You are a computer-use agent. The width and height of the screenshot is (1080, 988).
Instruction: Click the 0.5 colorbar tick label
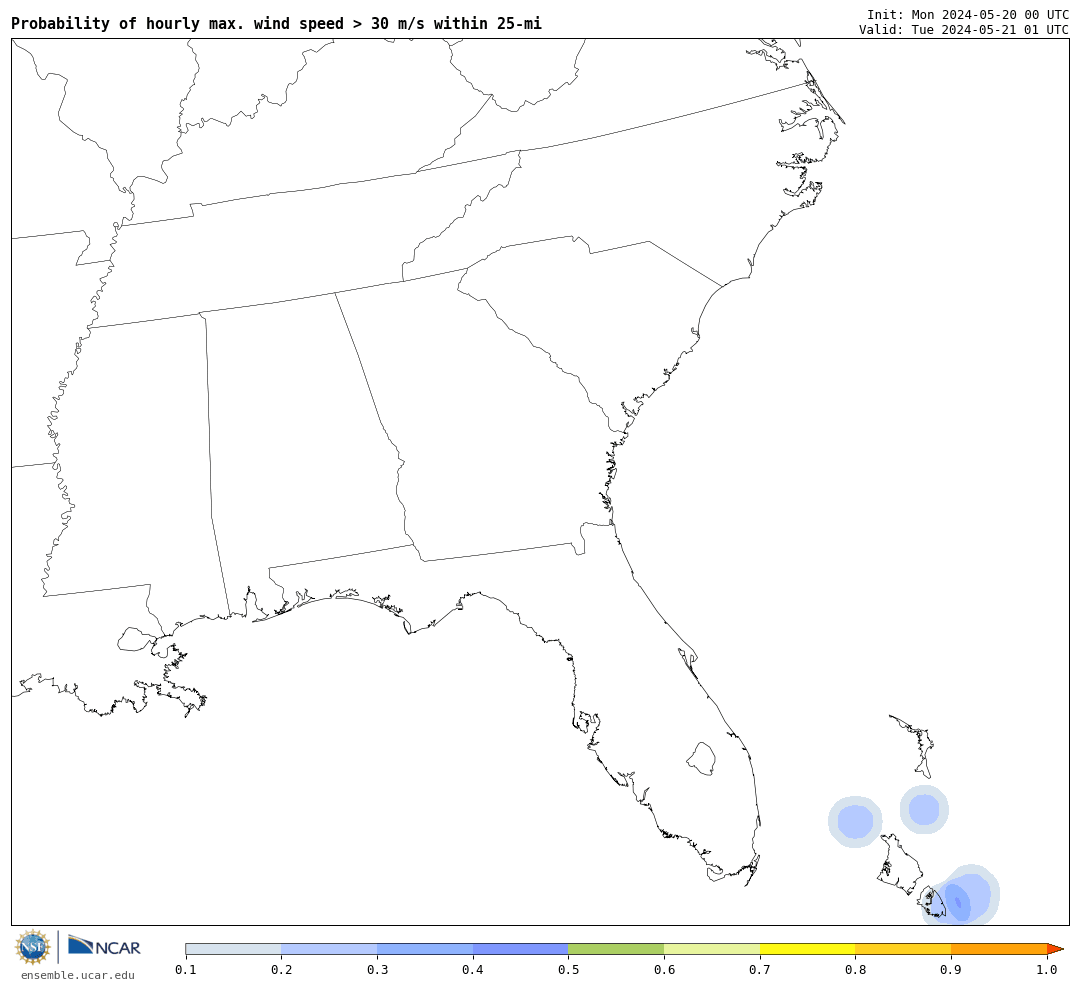coord(568,970)
